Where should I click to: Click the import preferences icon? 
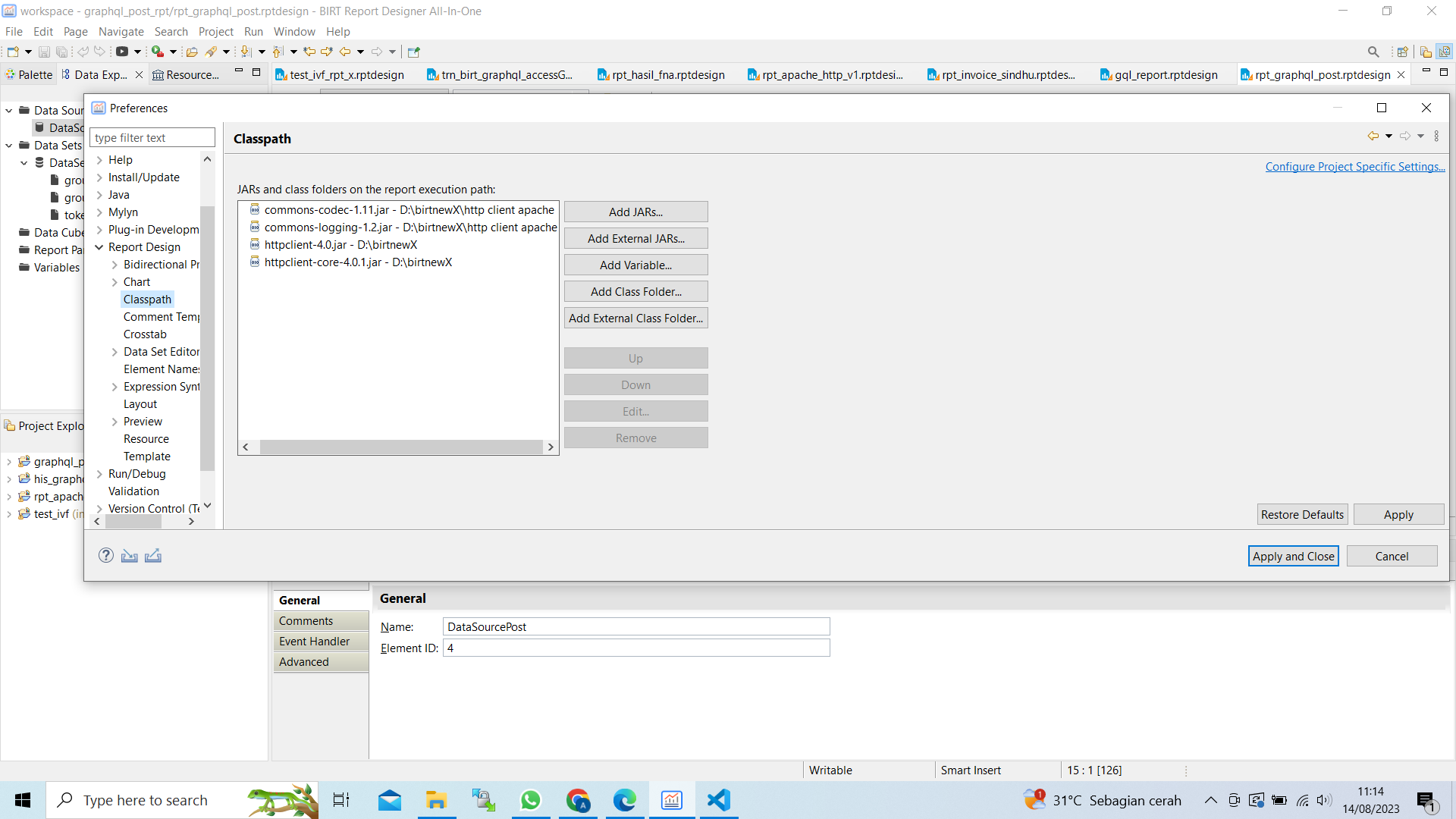tap(130, 556)
